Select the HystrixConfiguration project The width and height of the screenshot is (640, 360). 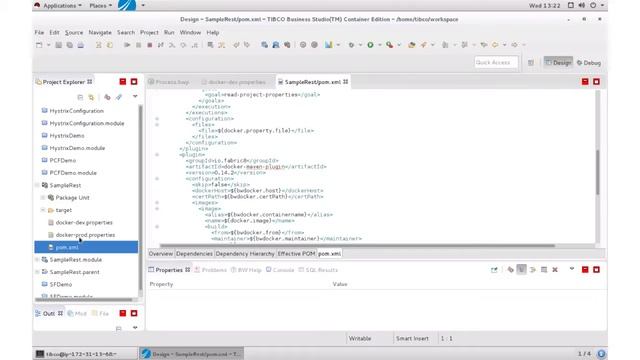[x=76, y=111]
